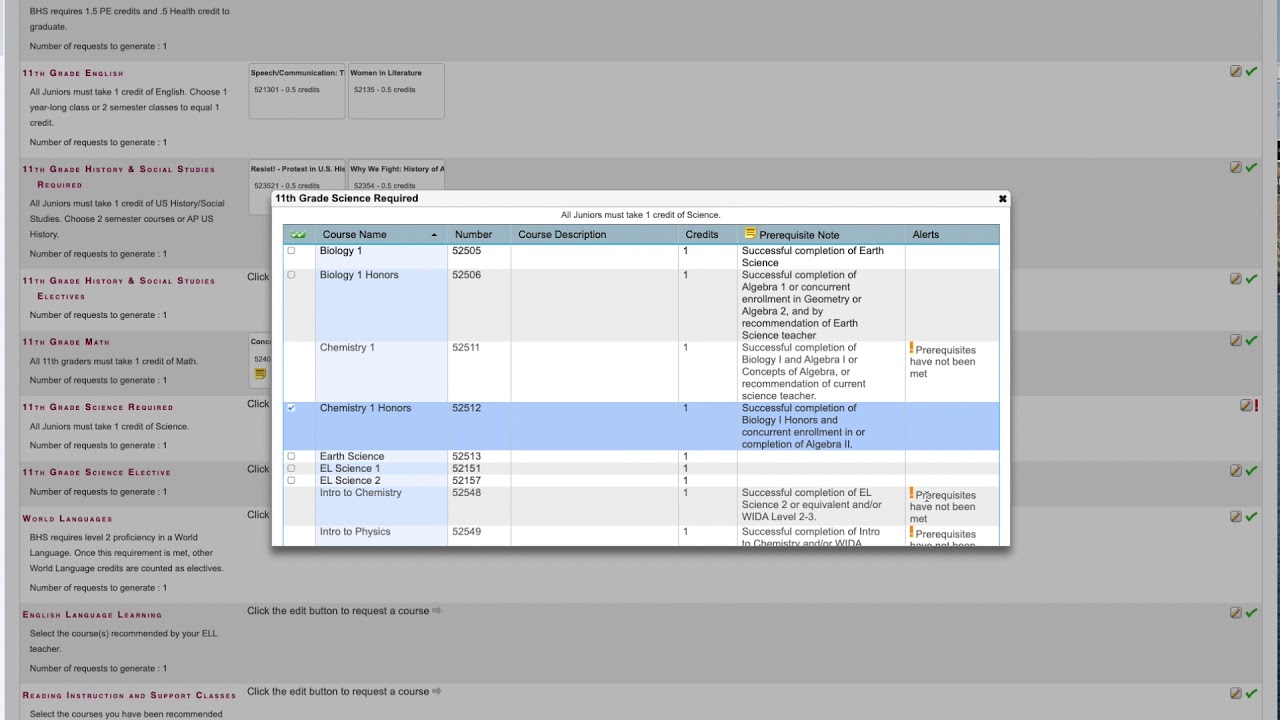This screenshot has height=720, width=1280.
Task: Click the alert icon in the Intro to Chemistry row
Action: click(x=911, y=493)
